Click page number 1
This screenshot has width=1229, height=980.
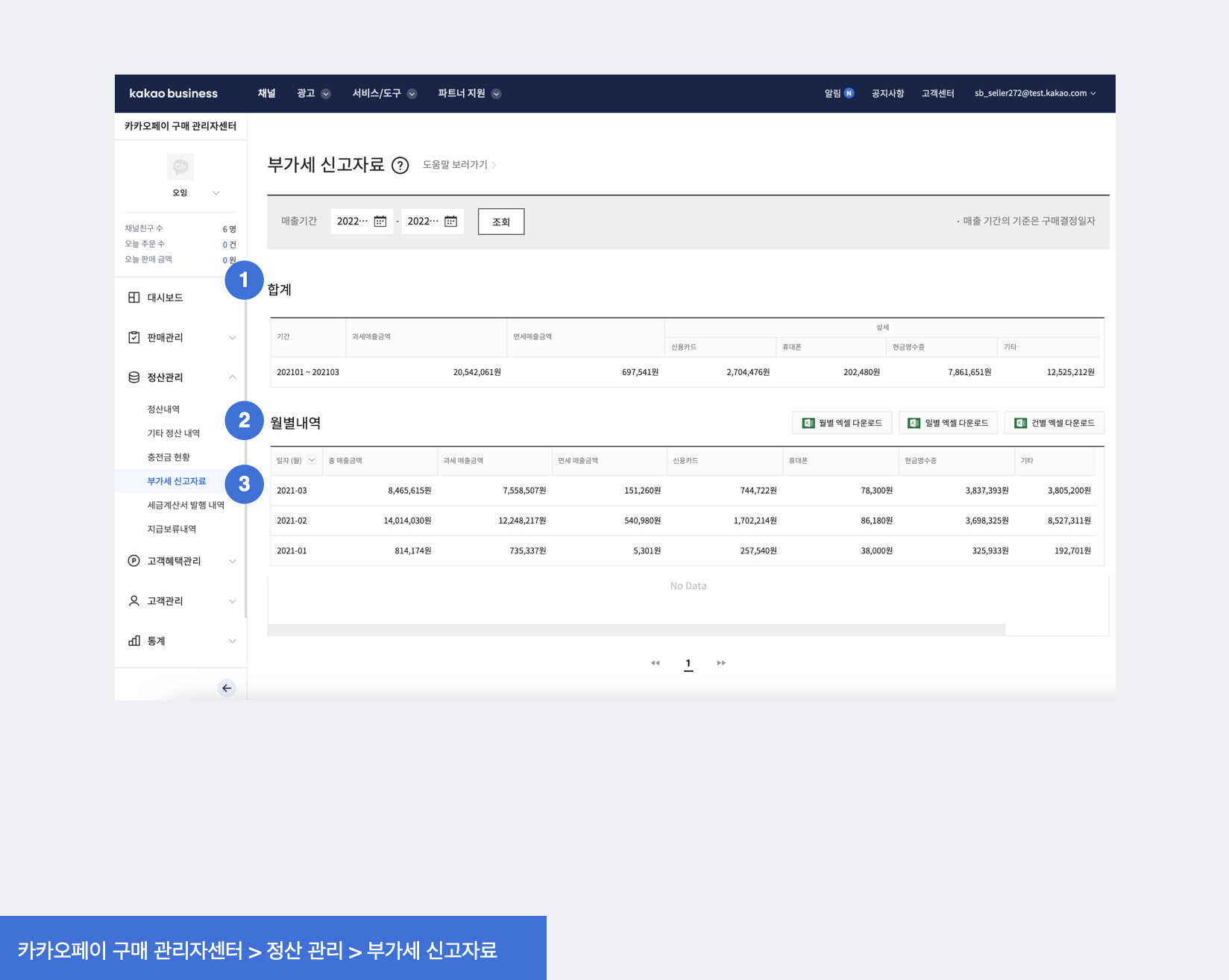[x=688, y=663]
